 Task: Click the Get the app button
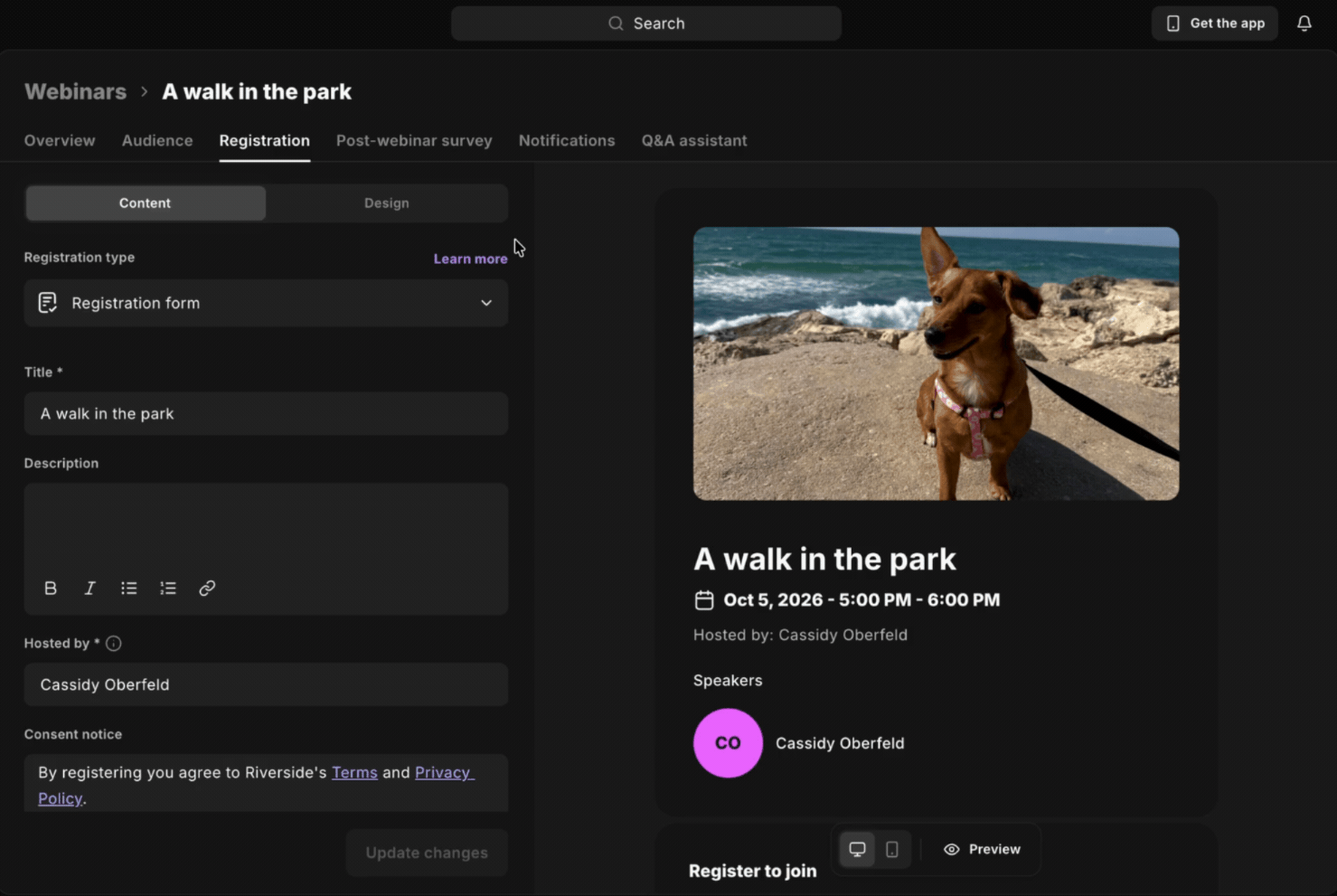pos(1214,24)
